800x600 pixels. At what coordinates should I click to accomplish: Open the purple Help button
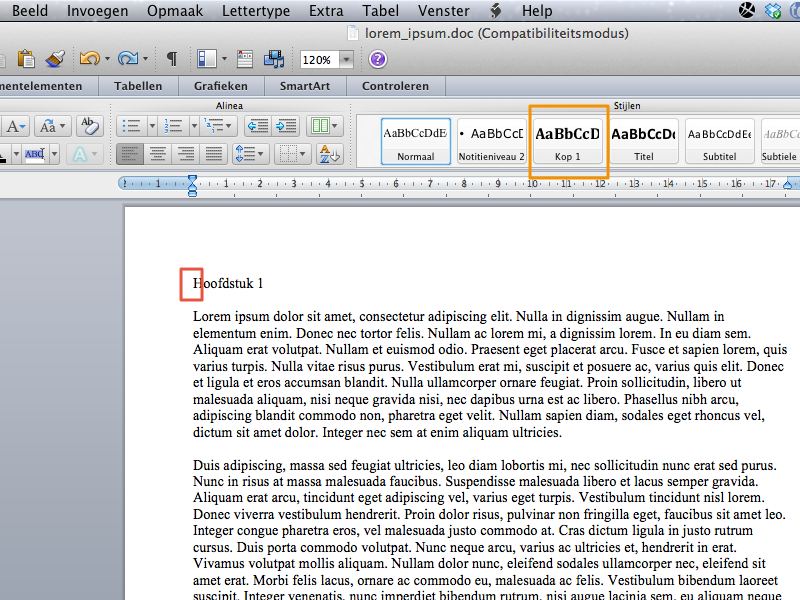tap(378, 59)
